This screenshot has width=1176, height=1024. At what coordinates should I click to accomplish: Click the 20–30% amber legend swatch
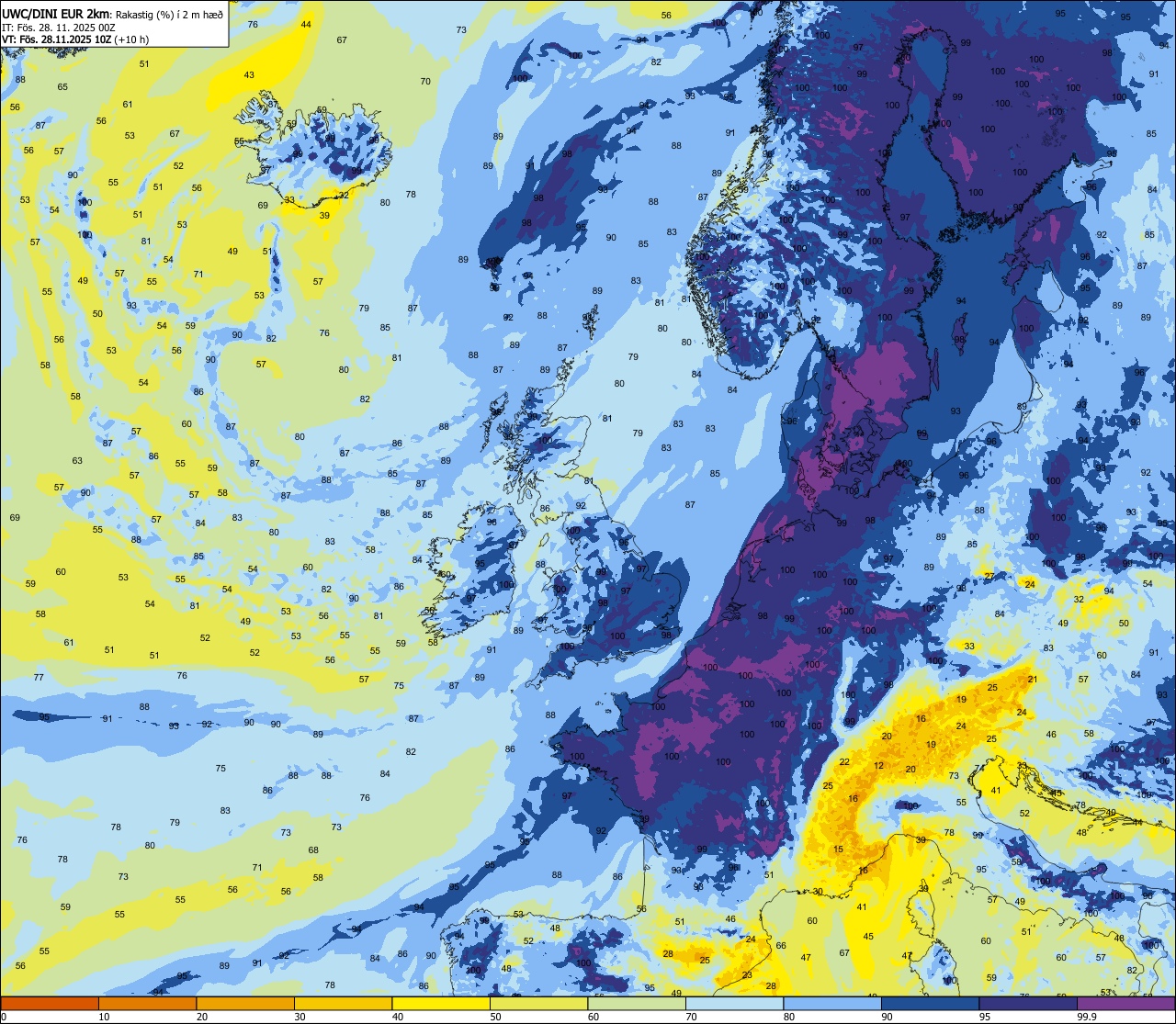click(x=245, y=1003)
